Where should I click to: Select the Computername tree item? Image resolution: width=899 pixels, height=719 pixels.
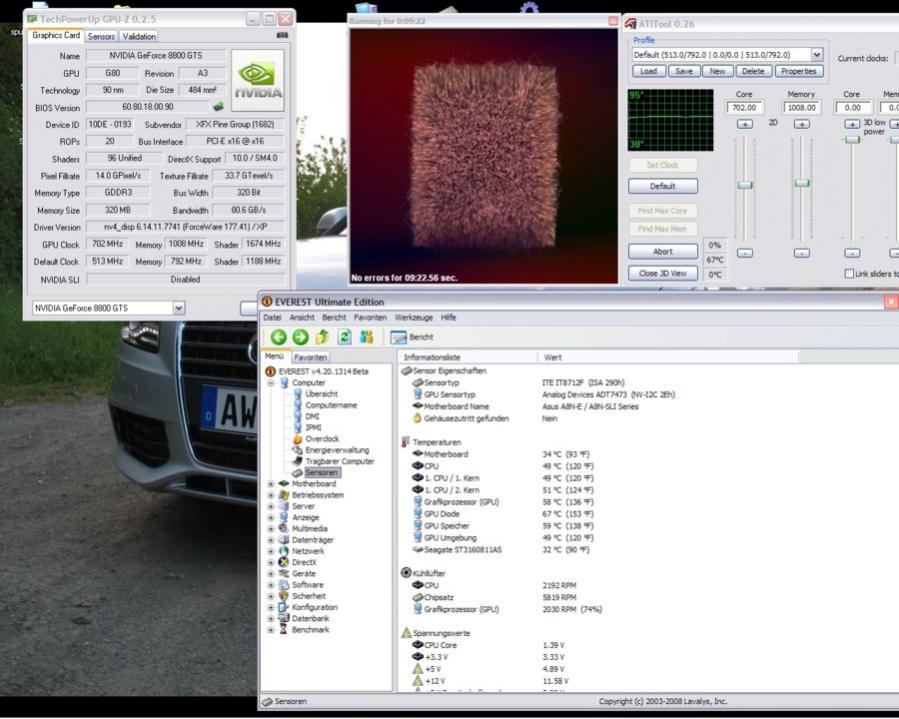[331, 405]
